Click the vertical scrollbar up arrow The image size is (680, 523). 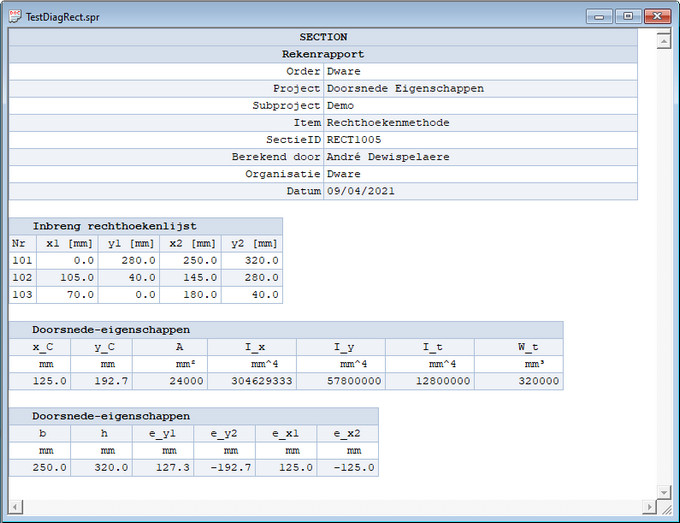(x=664, y=41)
